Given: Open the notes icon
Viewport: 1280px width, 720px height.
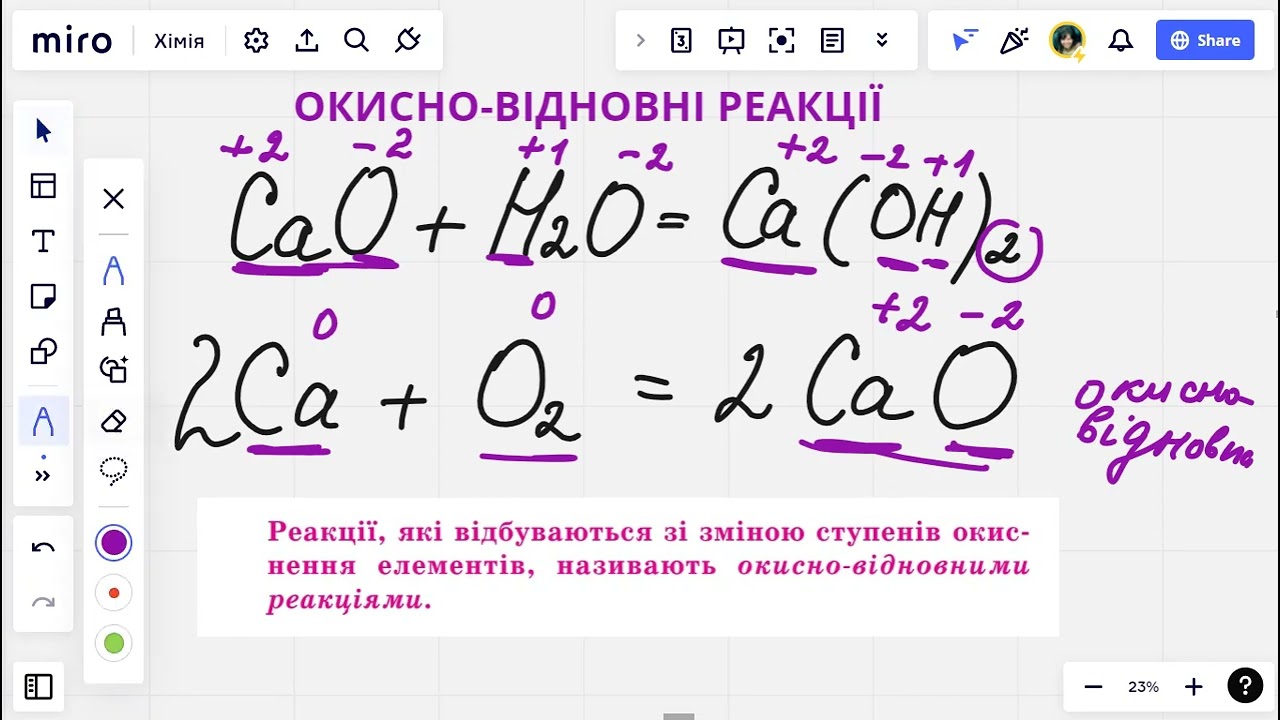Looking at the screenshot, I should pyautogui.click(x=832, y=40).
